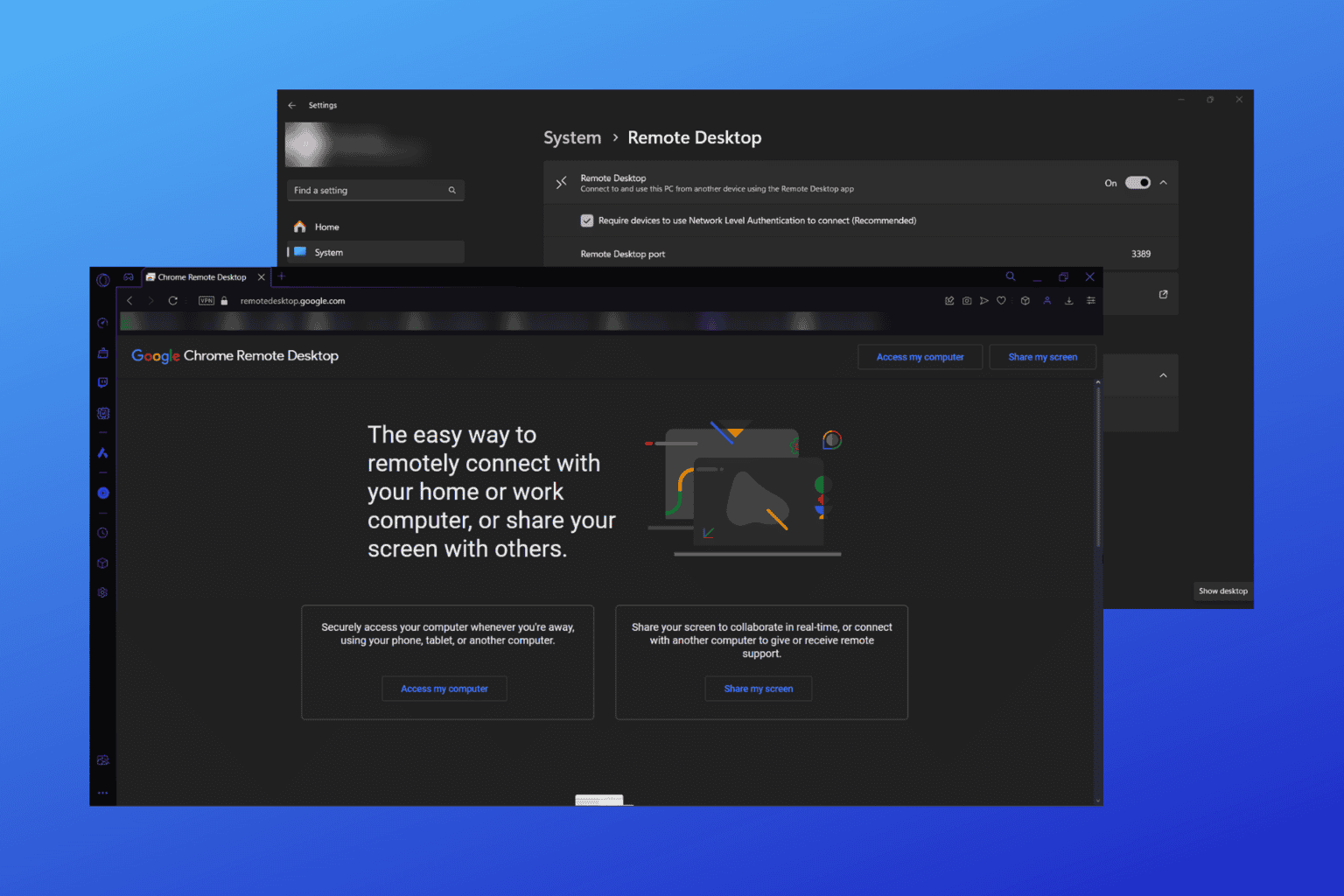
Task: Click Access my computer in page header
Action: (x=920, y=357)
